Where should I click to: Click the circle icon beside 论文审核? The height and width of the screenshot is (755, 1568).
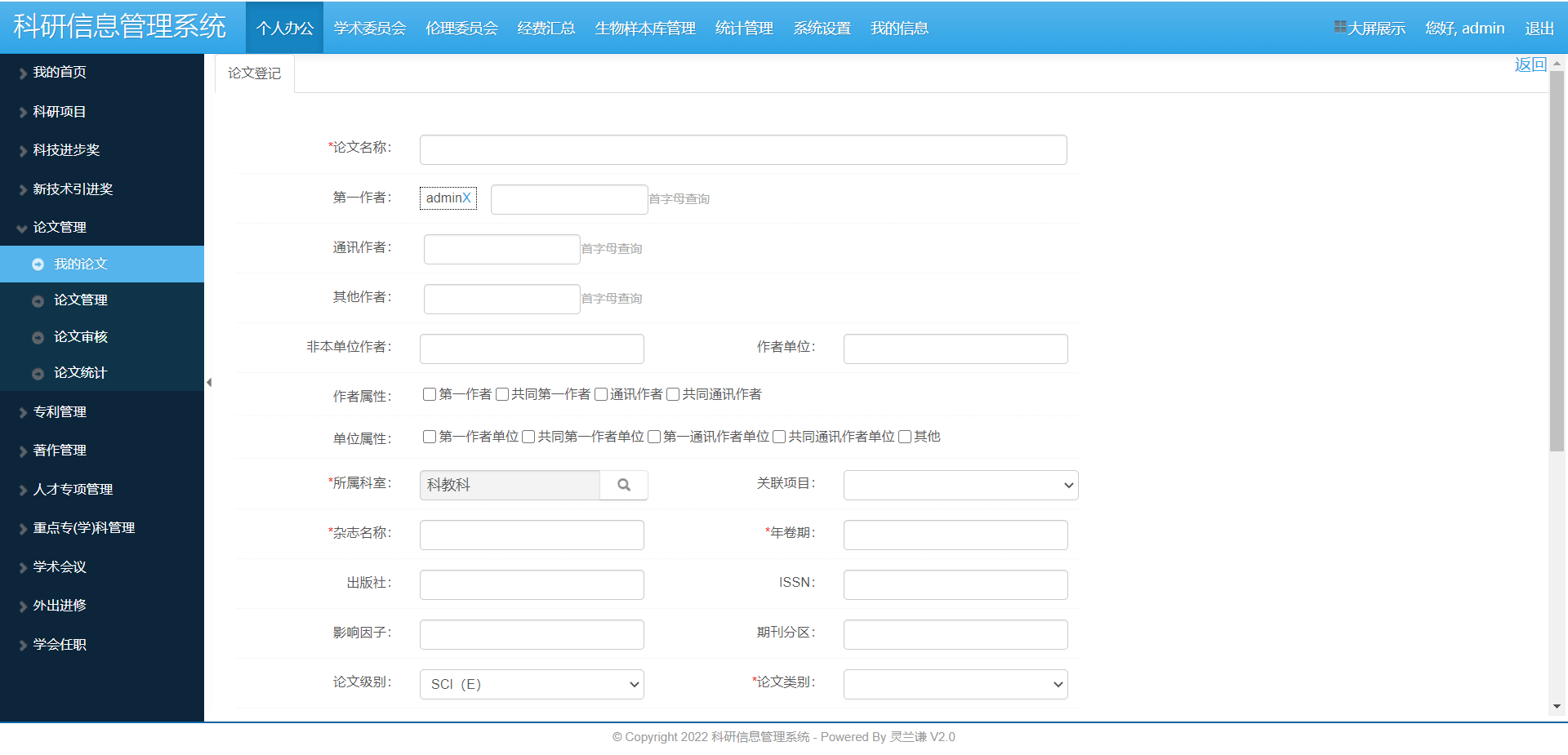tap(38, 337)
